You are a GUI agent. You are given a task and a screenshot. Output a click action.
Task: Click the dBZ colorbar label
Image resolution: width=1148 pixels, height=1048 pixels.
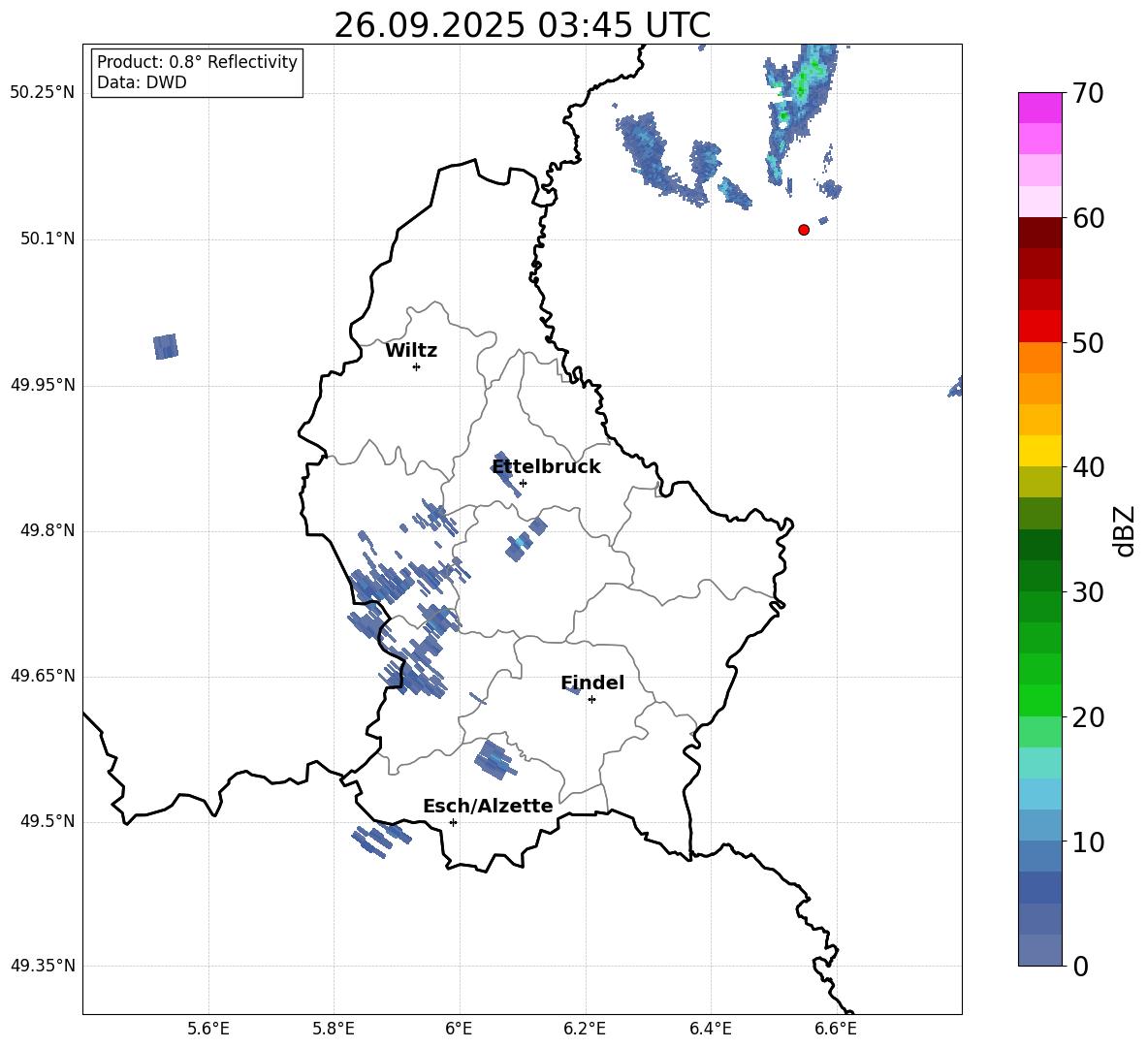[1126, 531]
